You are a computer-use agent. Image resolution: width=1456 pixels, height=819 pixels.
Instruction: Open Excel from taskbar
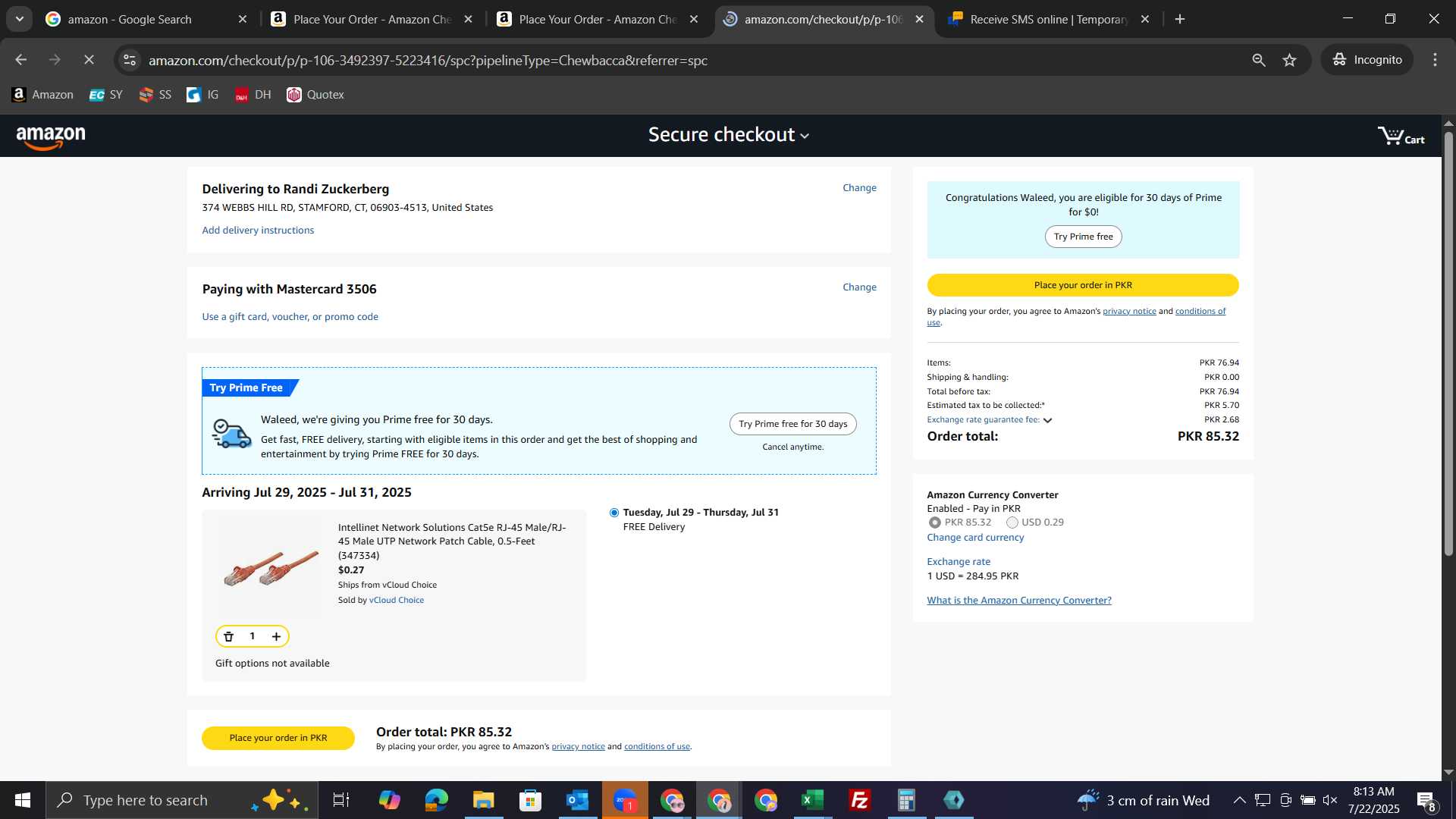click(x=812, y=800)
